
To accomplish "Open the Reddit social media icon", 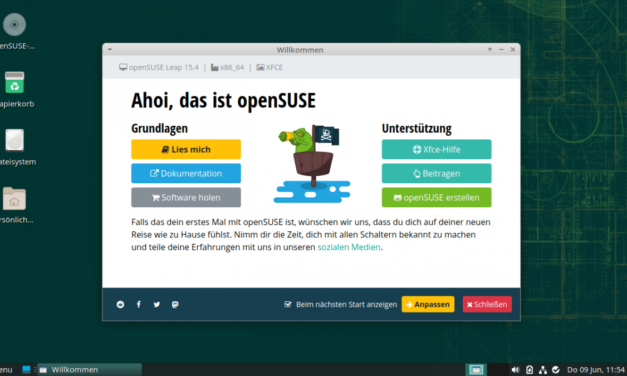I will (x=120, y=304).
